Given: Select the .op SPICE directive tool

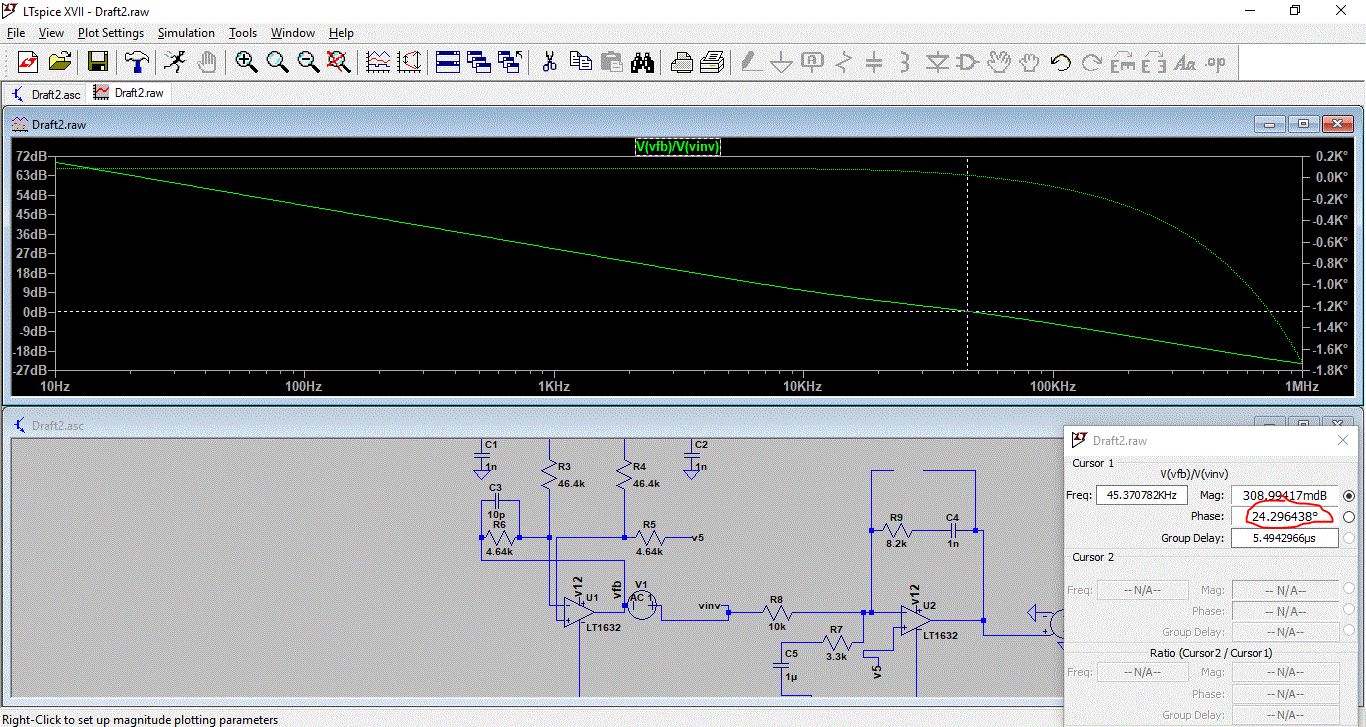Looking at the screenshot, I should click(1216, 62).
